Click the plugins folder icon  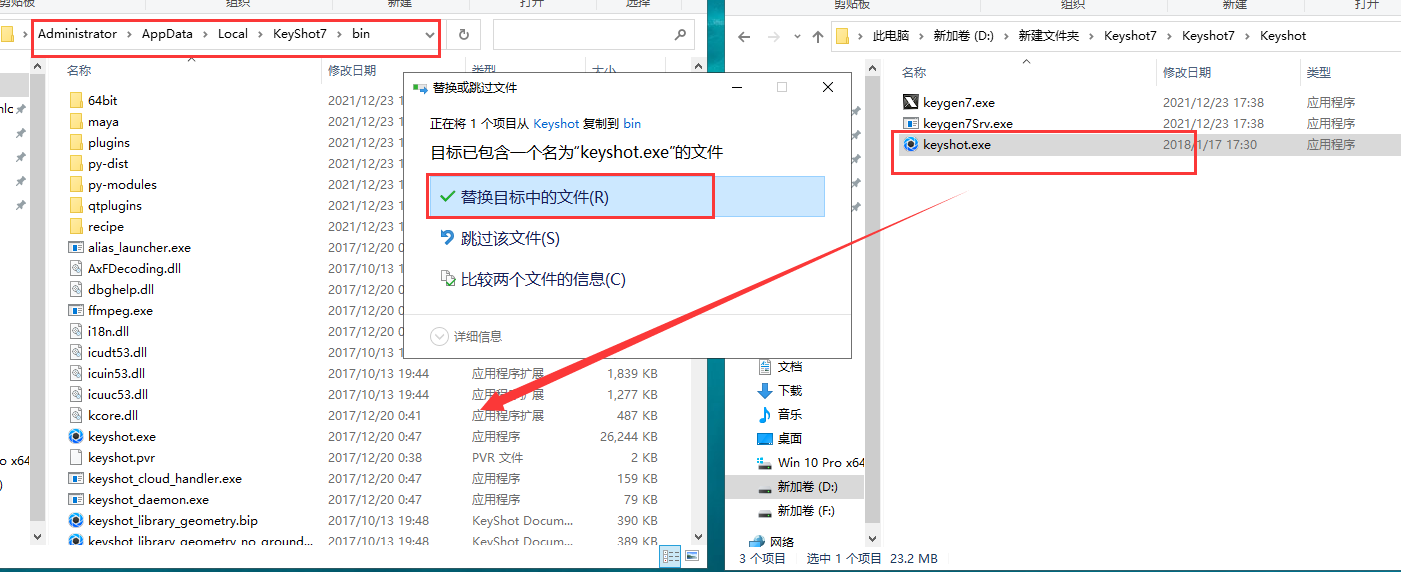(76, 142)
